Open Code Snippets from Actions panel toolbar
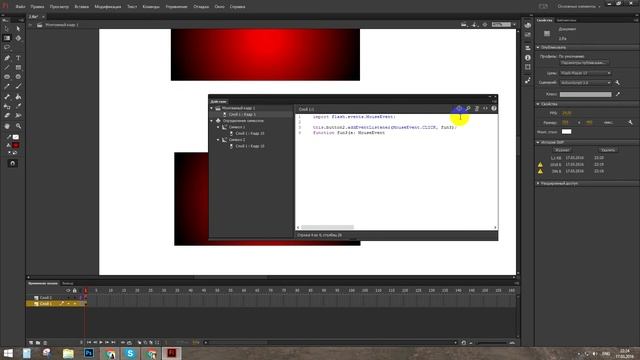Viewport: 640px width, 360px height. point(485,109)
